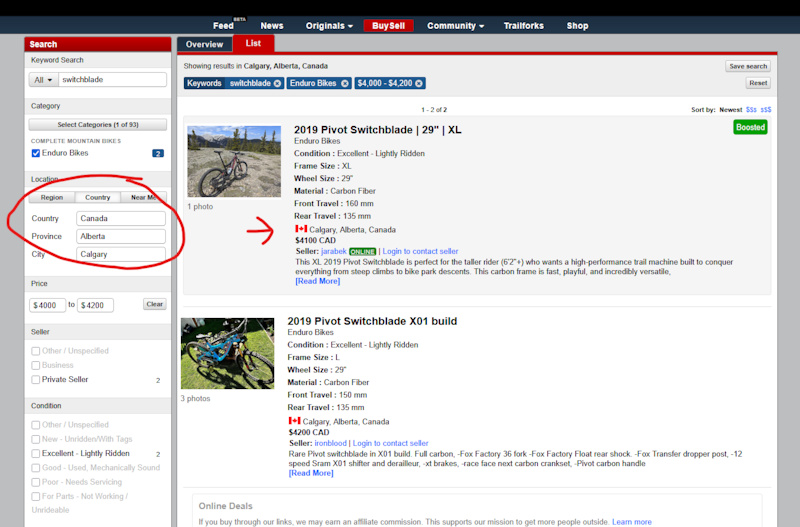Screen dimensions: 800x527
Task: Click Login to contact seller for jarabek
Action: (420, 251)
